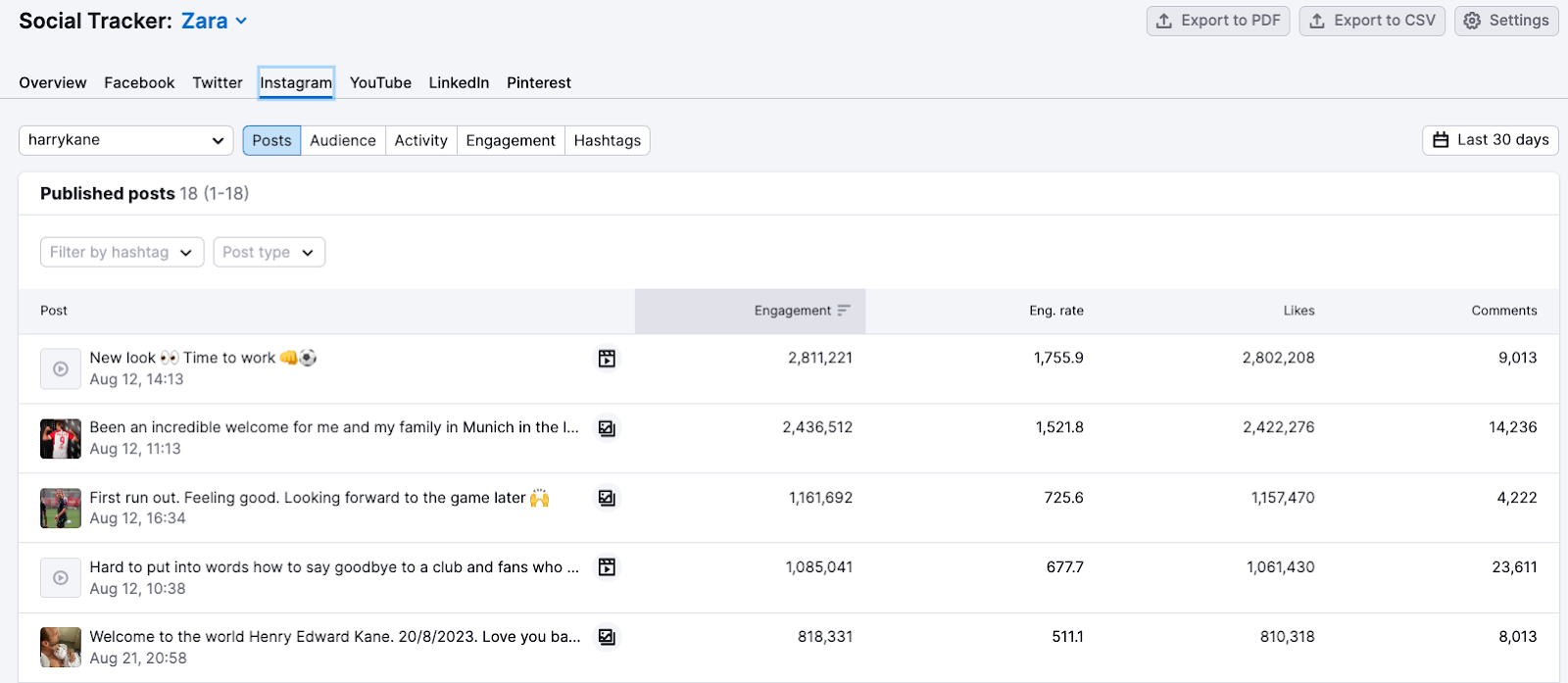
Task: Click video placeholder icon for New look post
Action: (x=61, y=369)
